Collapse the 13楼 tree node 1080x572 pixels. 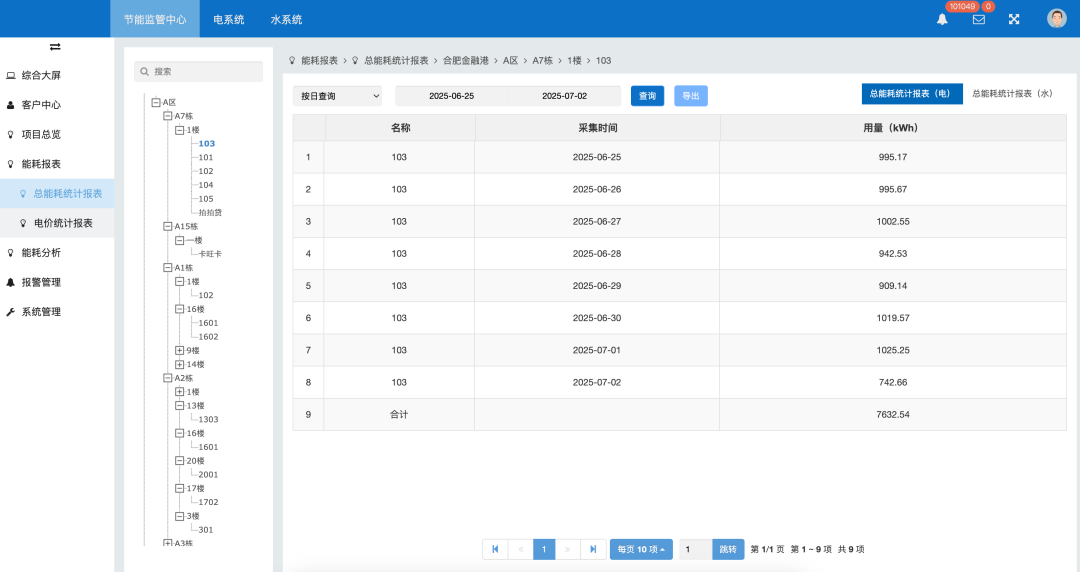[x=180, y=405]
